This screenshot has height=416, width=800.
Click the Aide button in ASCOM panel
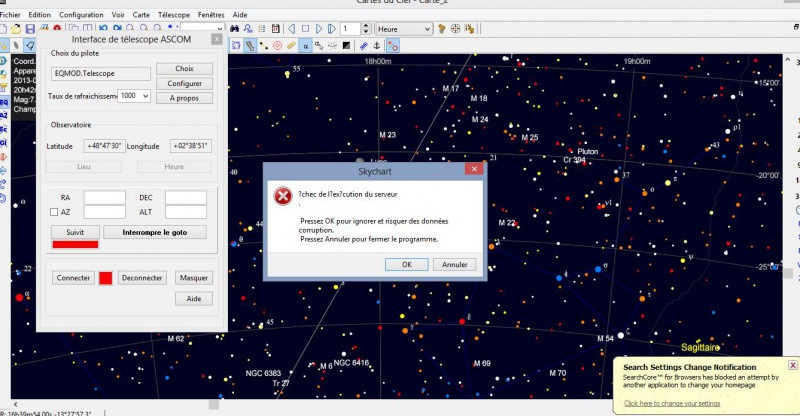[x=194, y=299]
